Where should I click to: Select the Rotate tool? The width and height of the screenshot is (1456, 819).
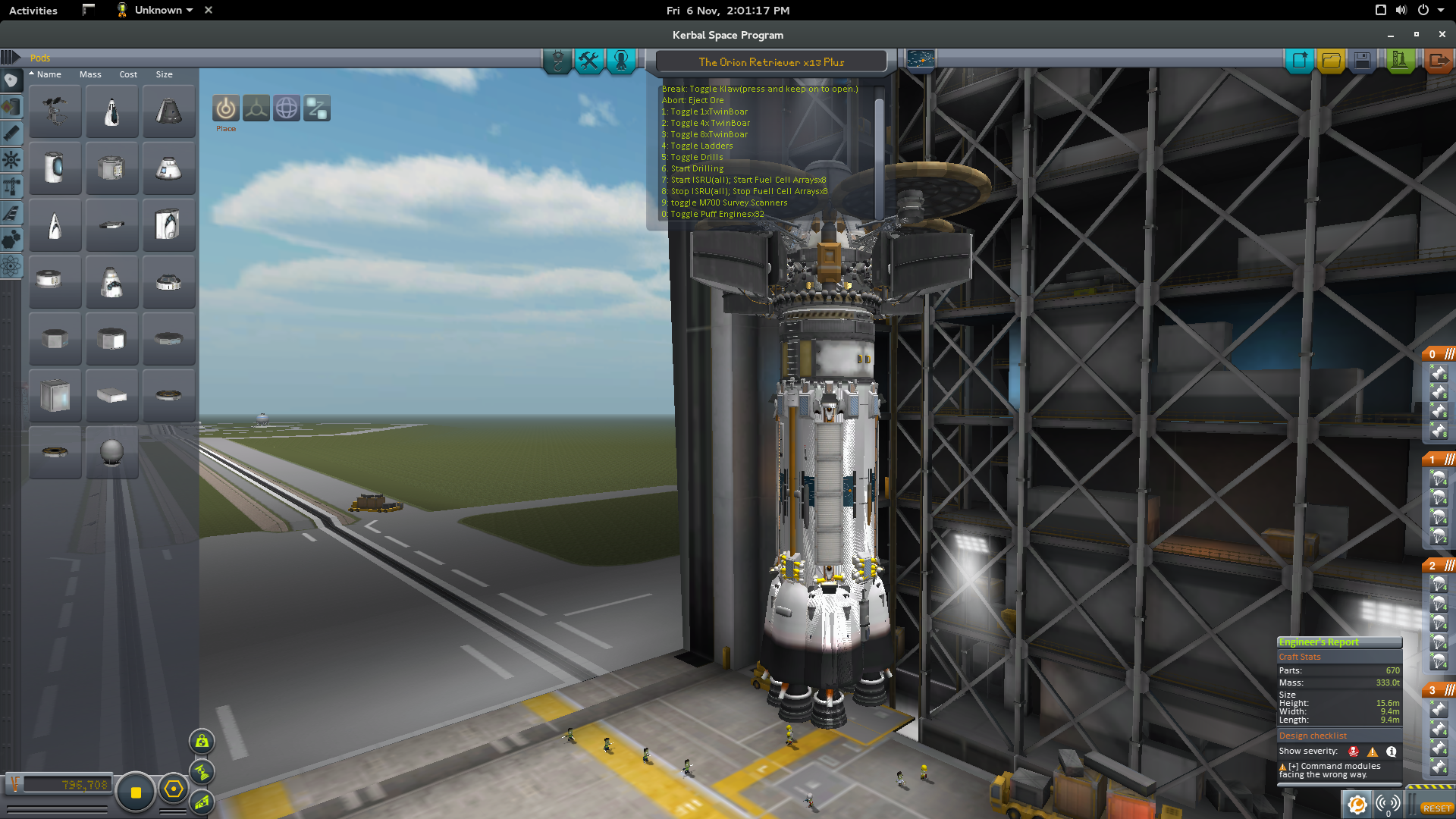(287, 108)
